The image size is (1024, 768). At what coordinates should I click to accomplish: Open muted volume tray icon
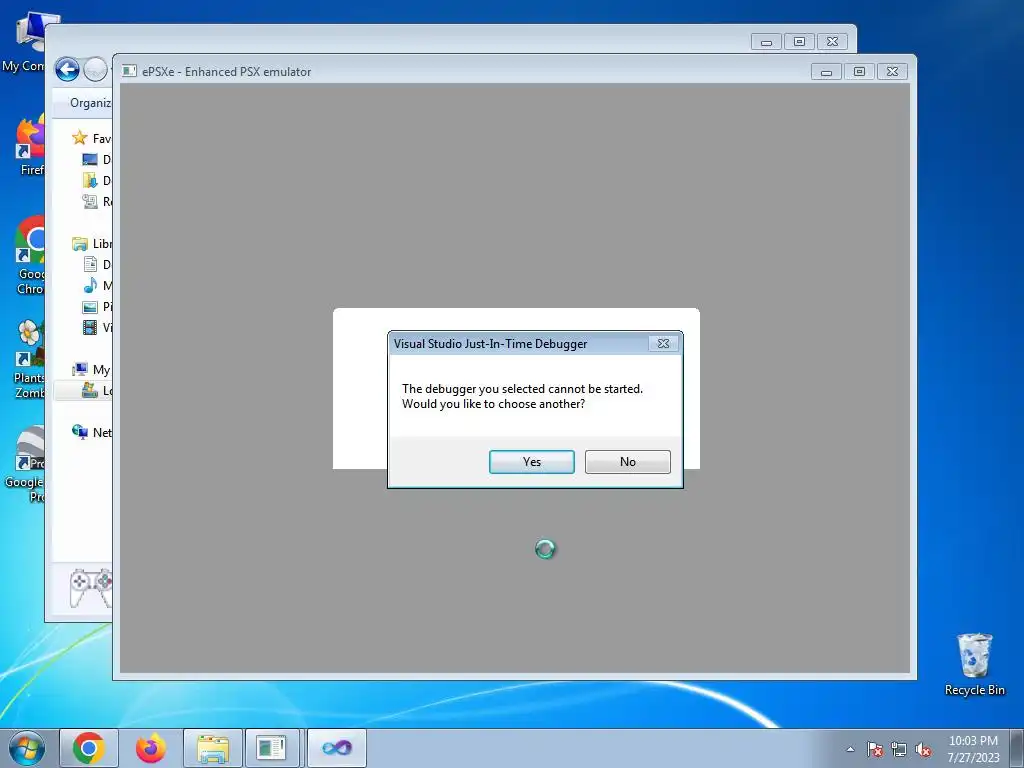pyautogui.click(x=923, y=749)
